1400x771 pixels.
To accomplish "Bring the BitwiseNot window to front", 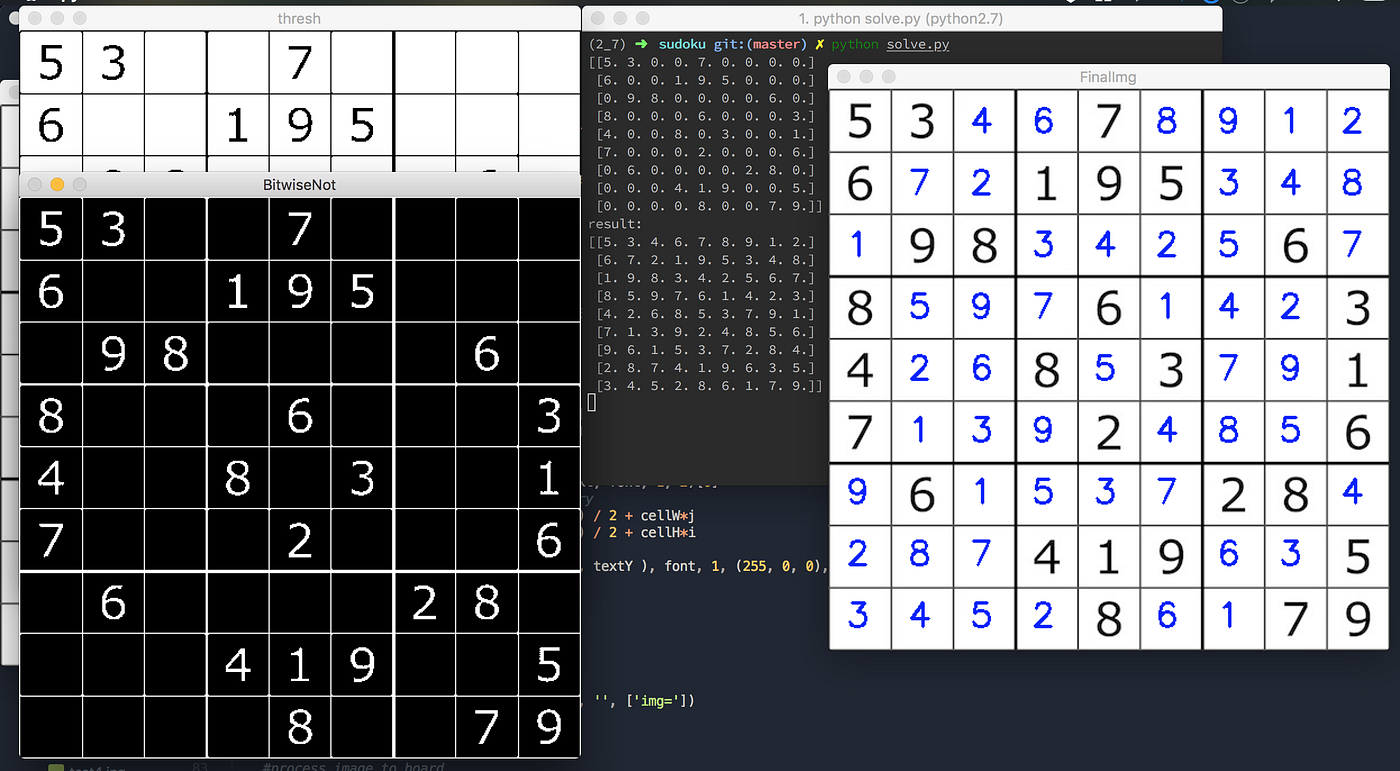I will 299,184.
